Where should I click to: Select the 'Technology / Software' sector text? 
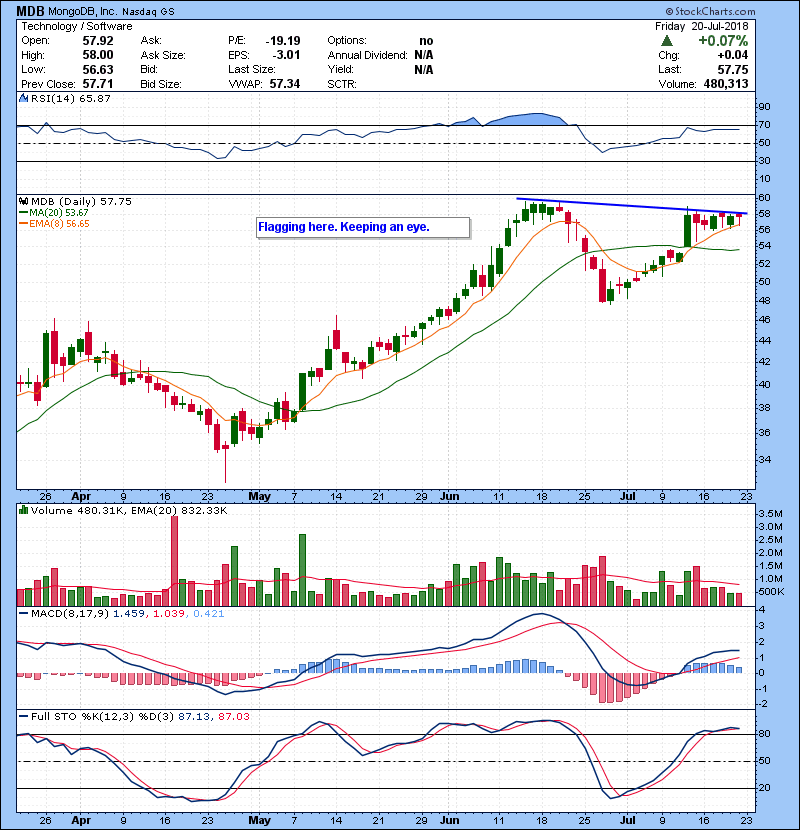(77, 26)
